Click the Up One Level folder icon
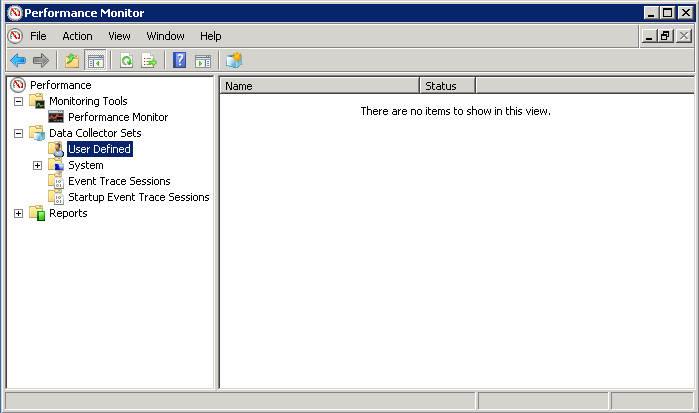This screenshot has height=413, width=699. [73, 61]
